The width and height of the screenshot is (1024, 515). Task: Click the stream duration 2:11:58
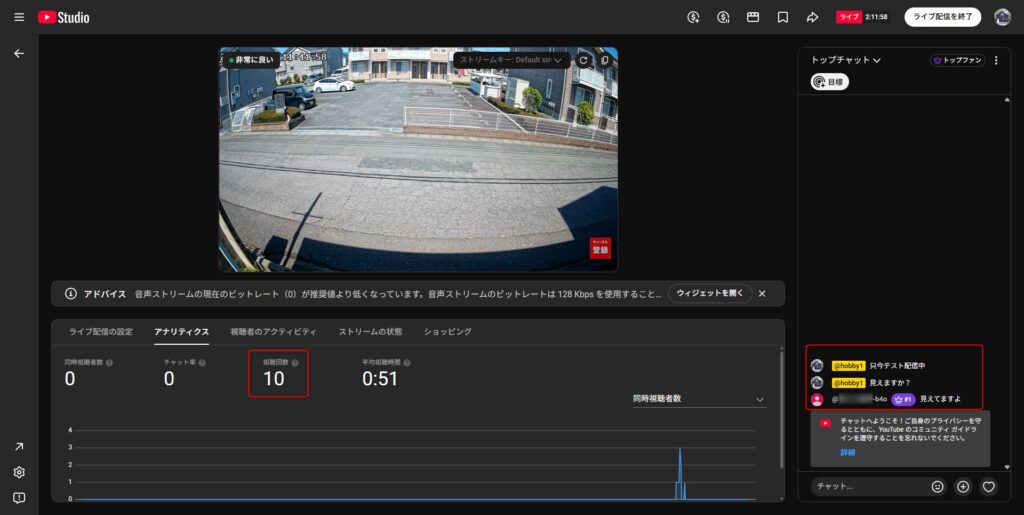tap(876, 17)
